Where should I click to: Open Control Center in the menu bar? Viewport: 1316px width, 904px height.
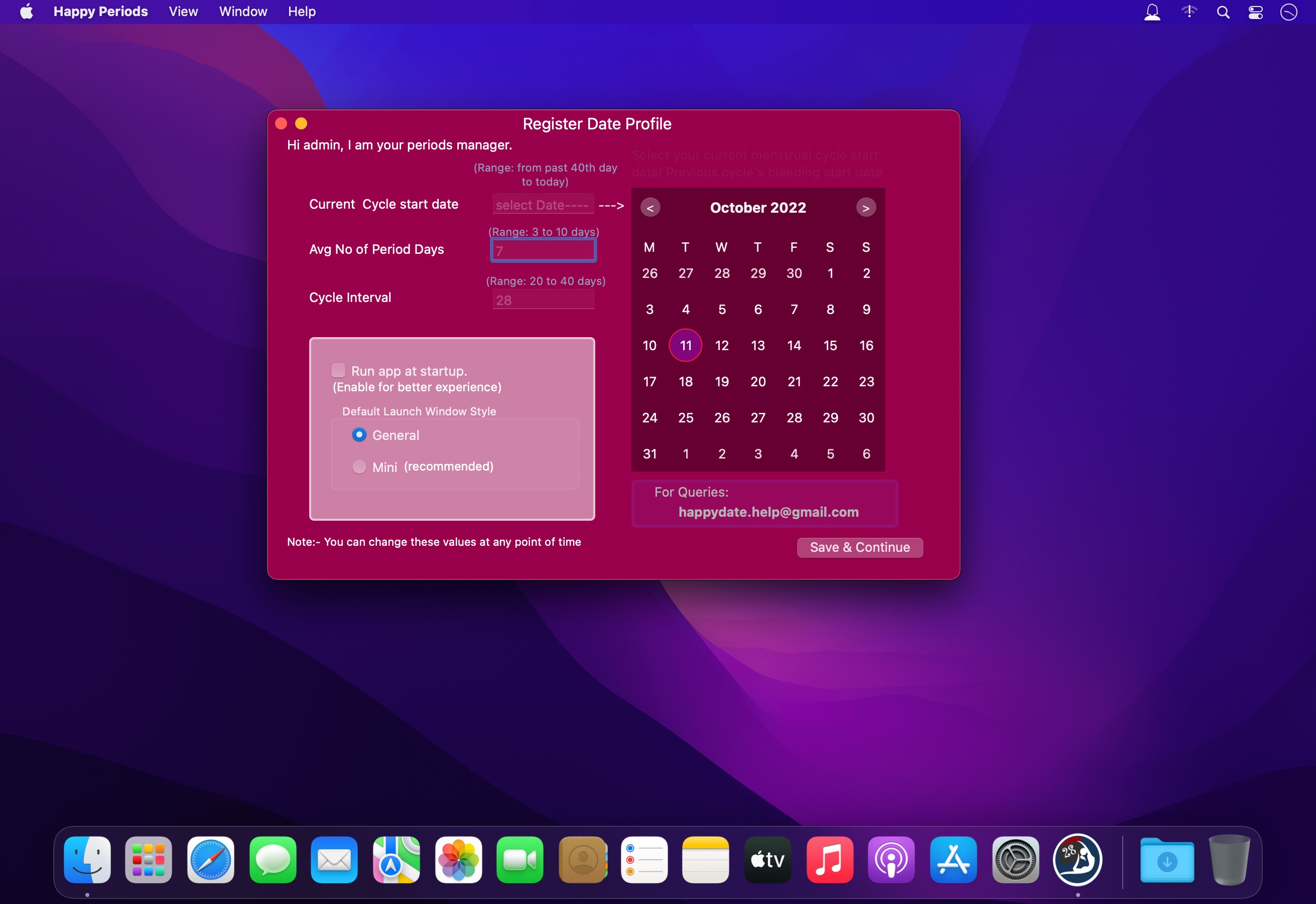pos(1255,12)
